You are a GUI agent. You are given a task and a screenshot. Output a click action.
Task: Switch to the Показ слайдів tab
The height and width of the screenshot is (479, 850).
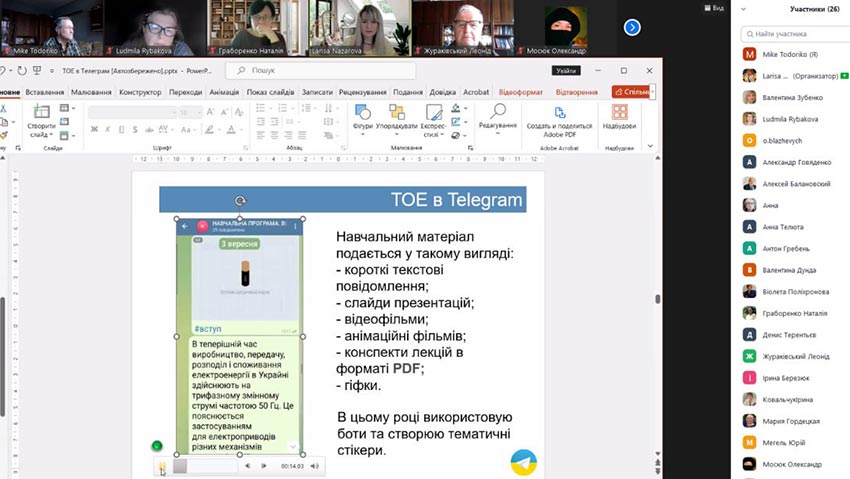tap(271, 92)
